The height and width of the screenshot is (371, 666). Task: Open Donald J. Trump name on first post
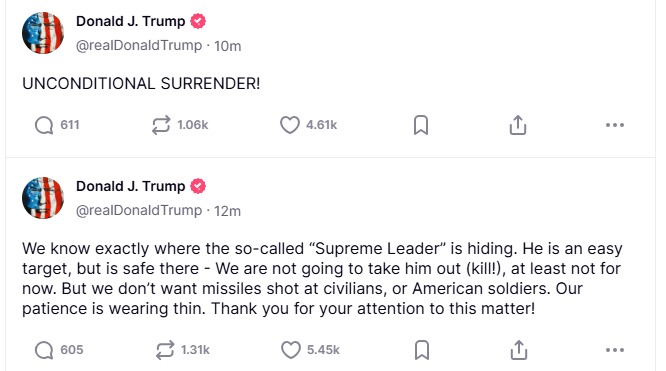(130, 21)
